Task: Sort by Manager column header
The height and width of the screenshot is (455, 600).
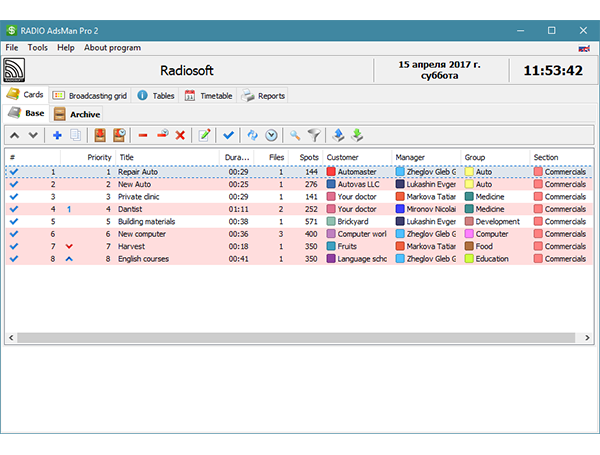Action: tap(426, 157)
